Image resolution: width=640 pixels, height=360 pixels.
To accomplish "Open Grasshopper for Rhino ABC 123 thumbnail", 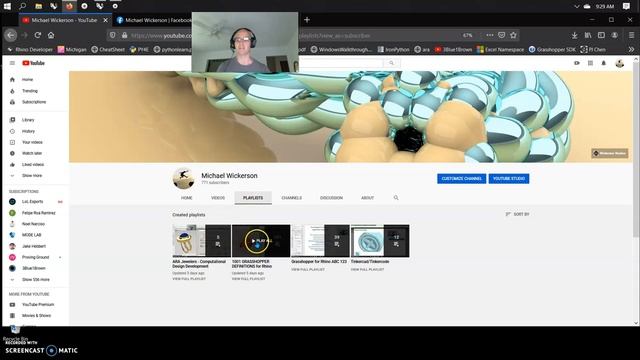I will tap(320, 241).
